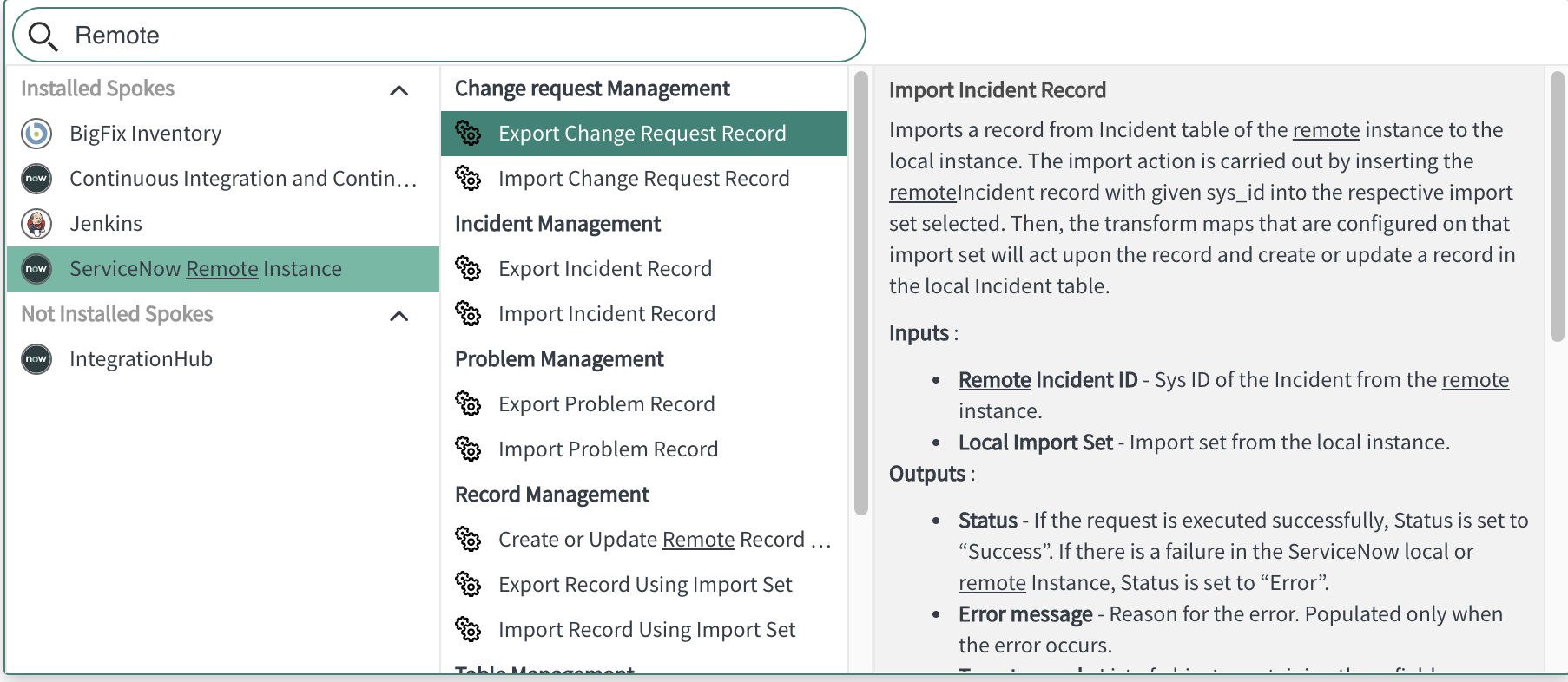
Task: Click the gear icon beside Export Record Using Import Set
Action: 468,585
